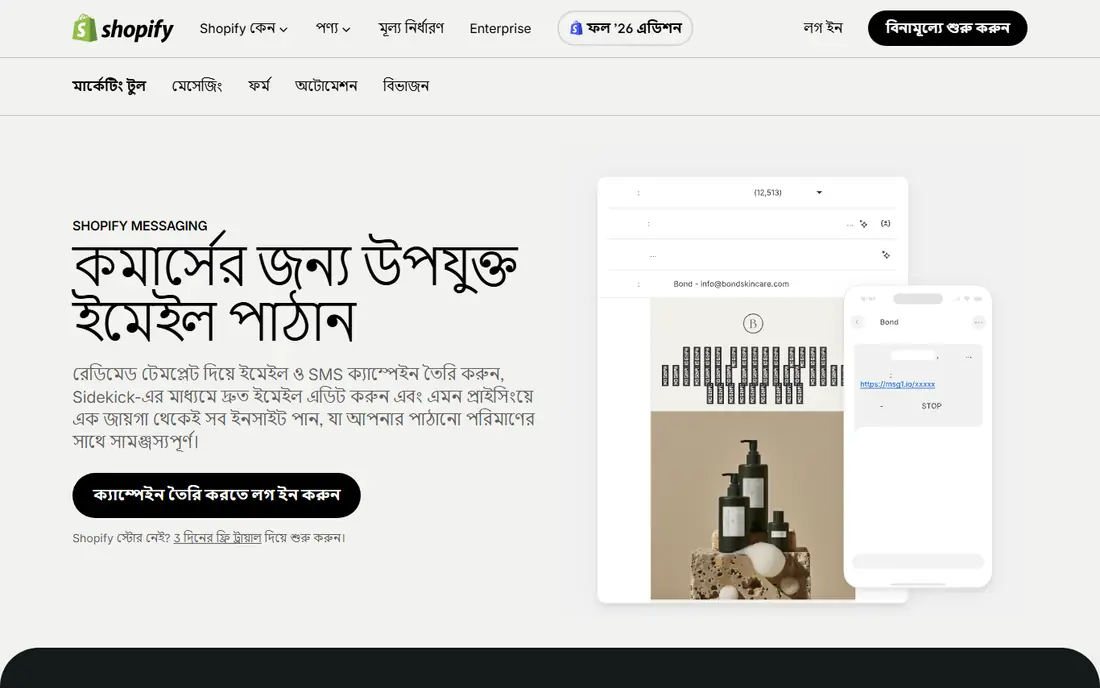Click the 'বিনামূল্যে শুরু করুন' button
Screen dimensions: 1100x688
(x=947, y=28)
